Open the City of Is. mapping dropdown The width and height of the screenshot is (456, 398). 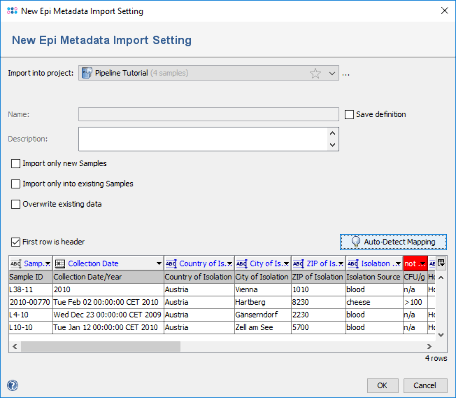coord(286,264)
